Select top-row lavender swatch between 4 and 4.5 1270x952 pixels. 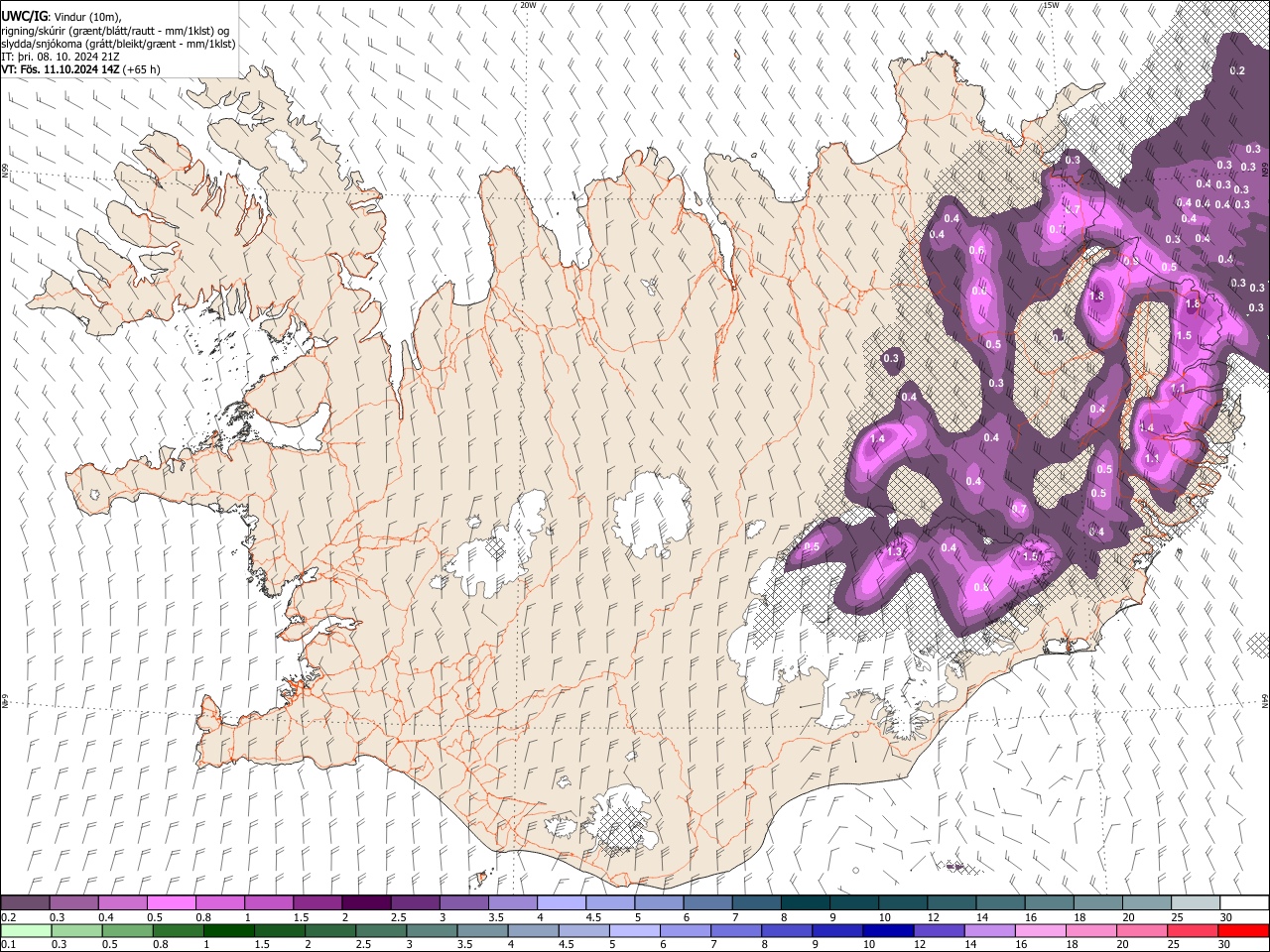pos(561,902)
